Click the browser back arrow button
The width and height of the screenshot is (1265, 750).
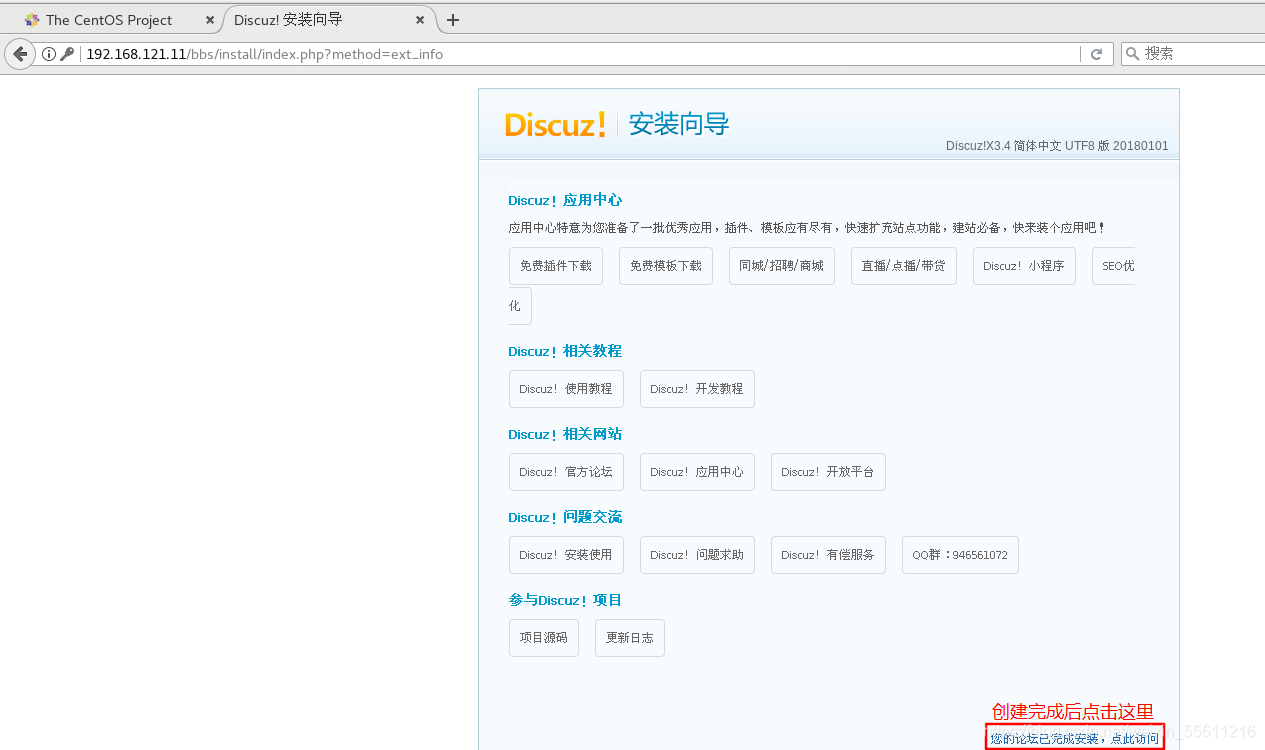pyautogui.click(x=19, y=54)
